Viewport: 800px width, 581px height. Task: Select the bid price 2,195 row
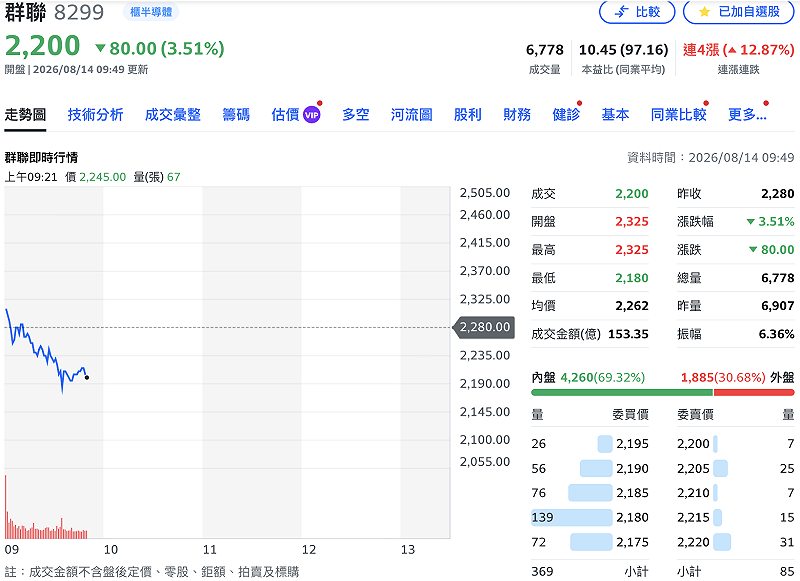click(590, 444)
